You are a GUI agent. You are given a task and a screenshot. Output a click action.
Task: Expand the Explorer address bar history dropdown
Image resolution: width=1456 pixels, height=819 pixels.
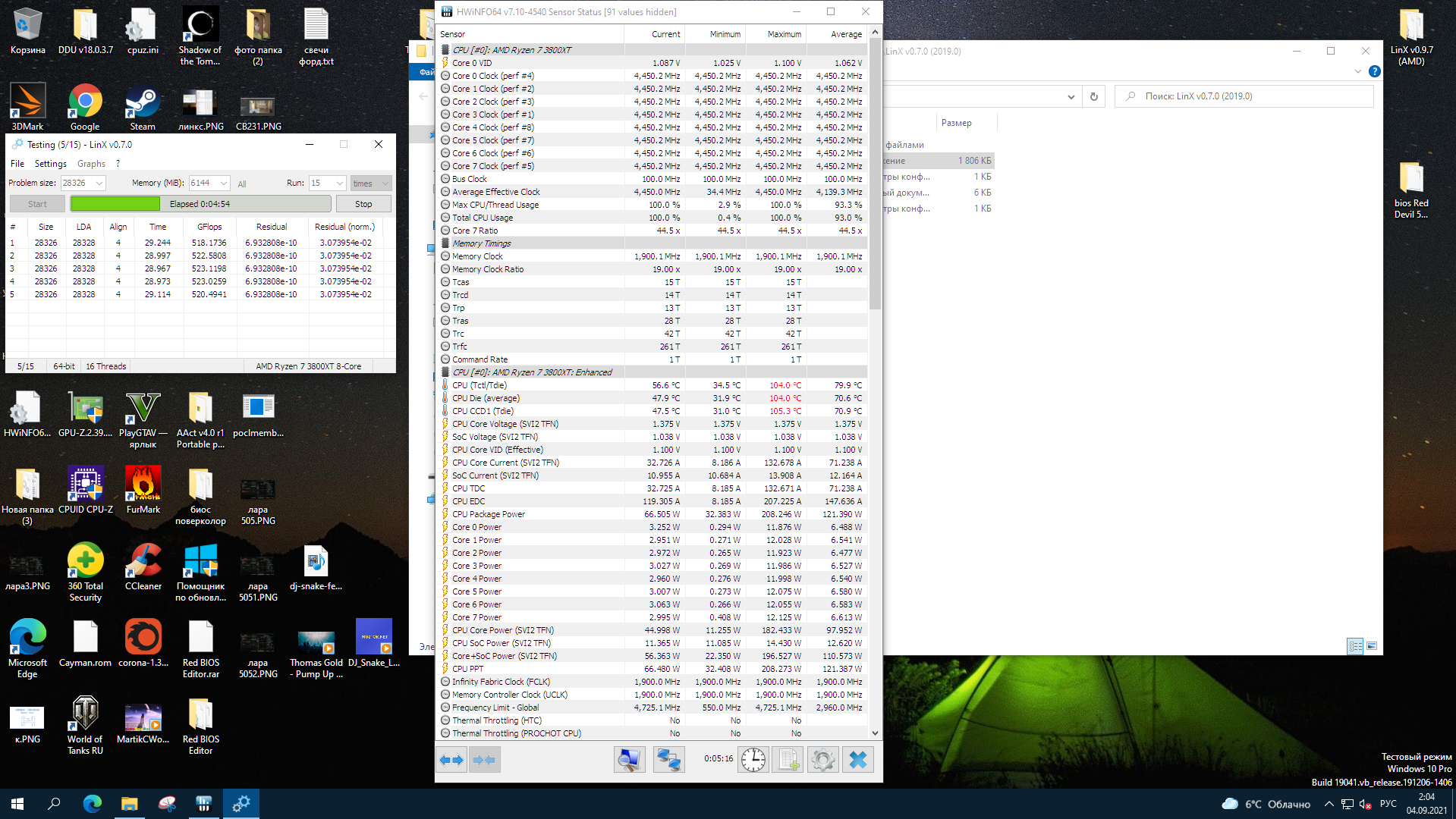[1071, 96]
